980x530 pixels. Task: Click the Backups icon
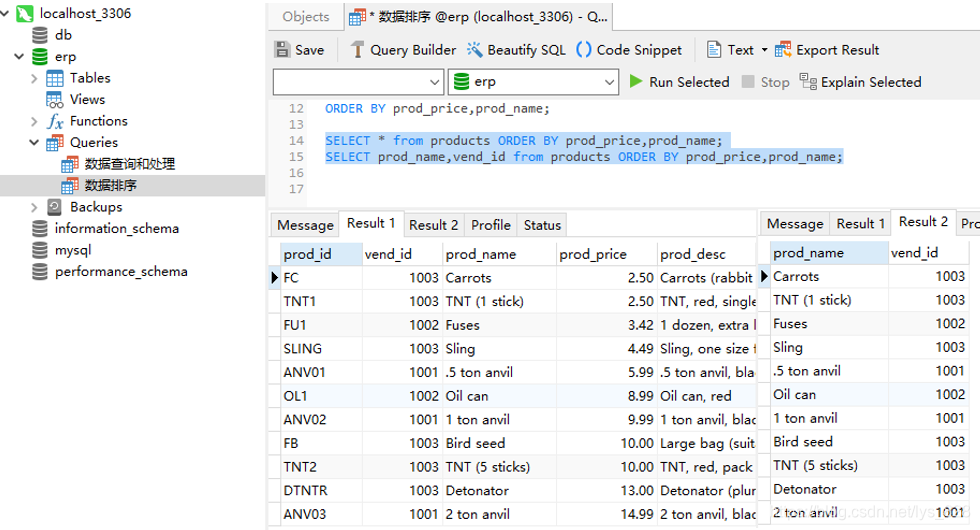[54, 207]
